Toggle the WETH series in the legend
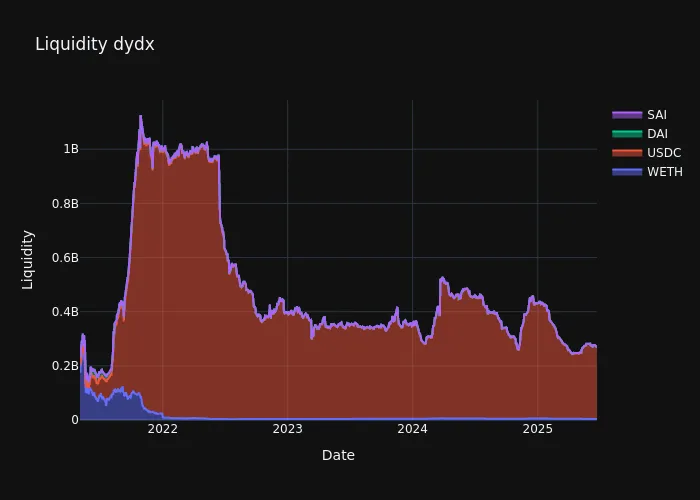700x500 pixels. coord(647,172)
